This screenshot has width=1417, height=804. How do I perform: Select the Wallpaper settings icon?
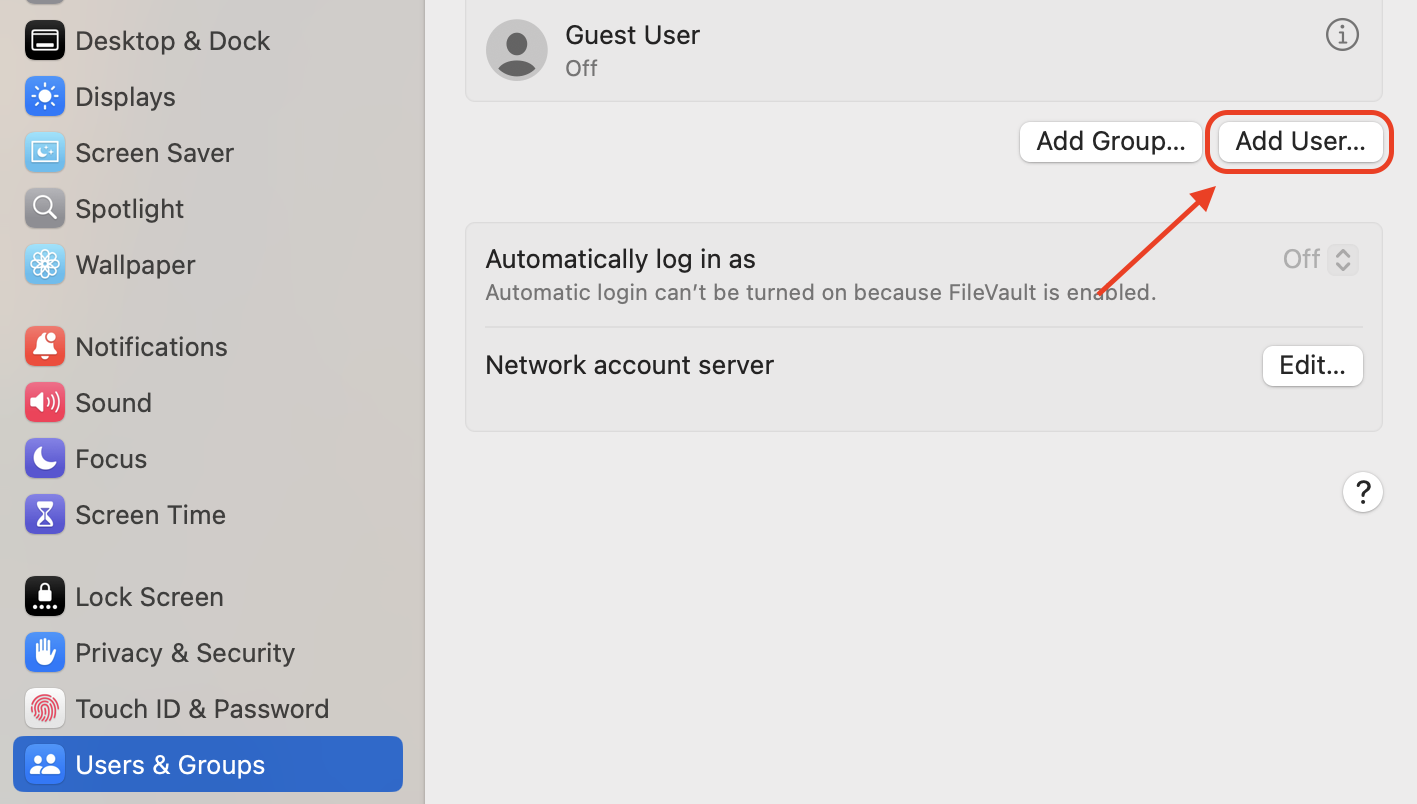pyautogui.click(x=134, y=264)
